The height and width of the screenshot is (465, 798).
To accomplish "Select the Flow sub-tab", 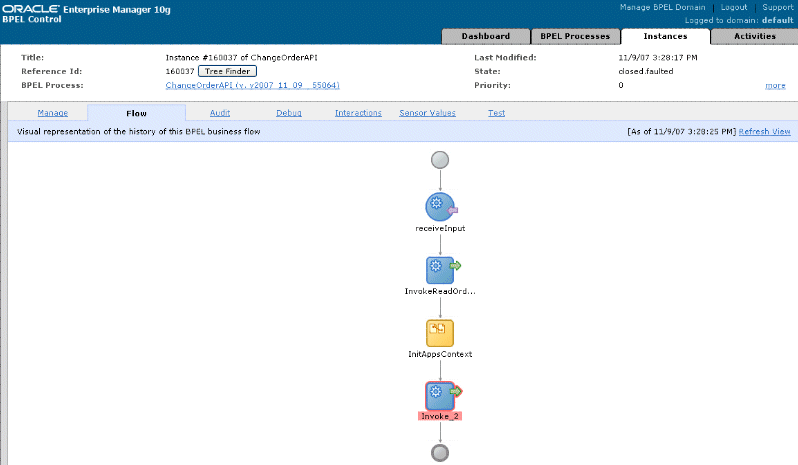I will coord(136,113).
